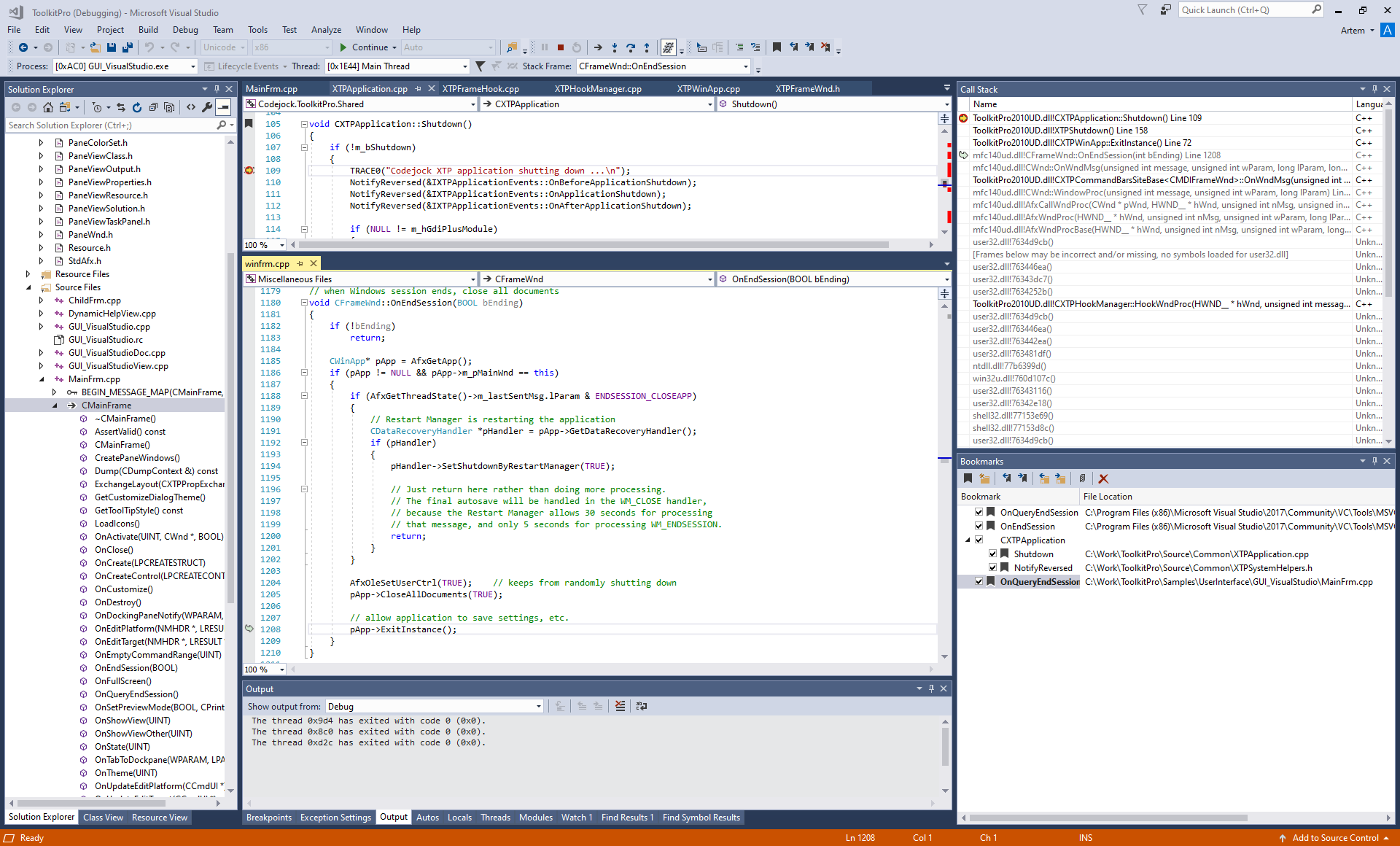
Task: Click New Folder icon in Bookmarks panel
Action: click(x=984, y=478)
